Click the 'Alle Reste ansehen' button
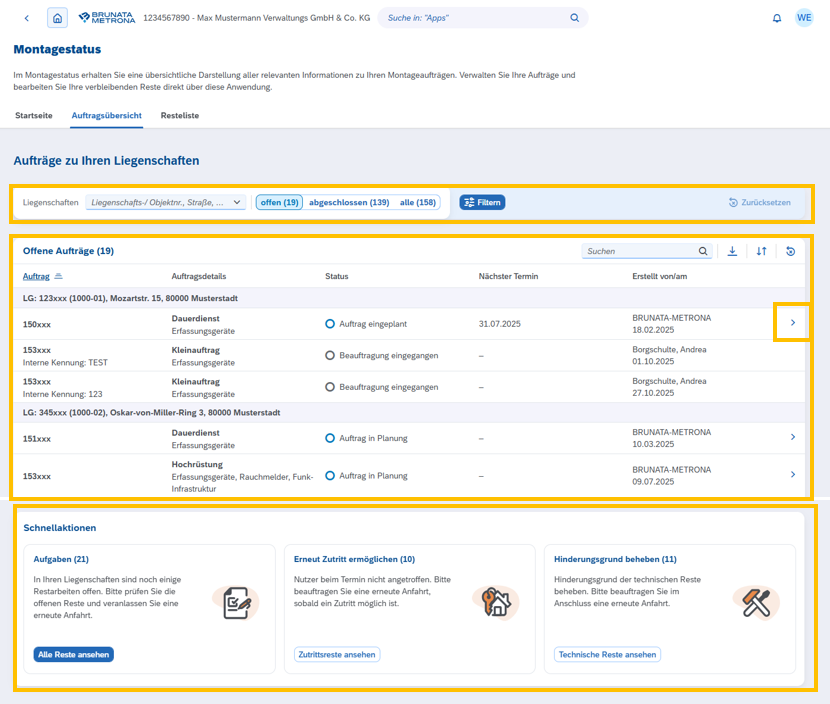Image resolution: width=830 pixels, height=704 pixels. [73, 655]
